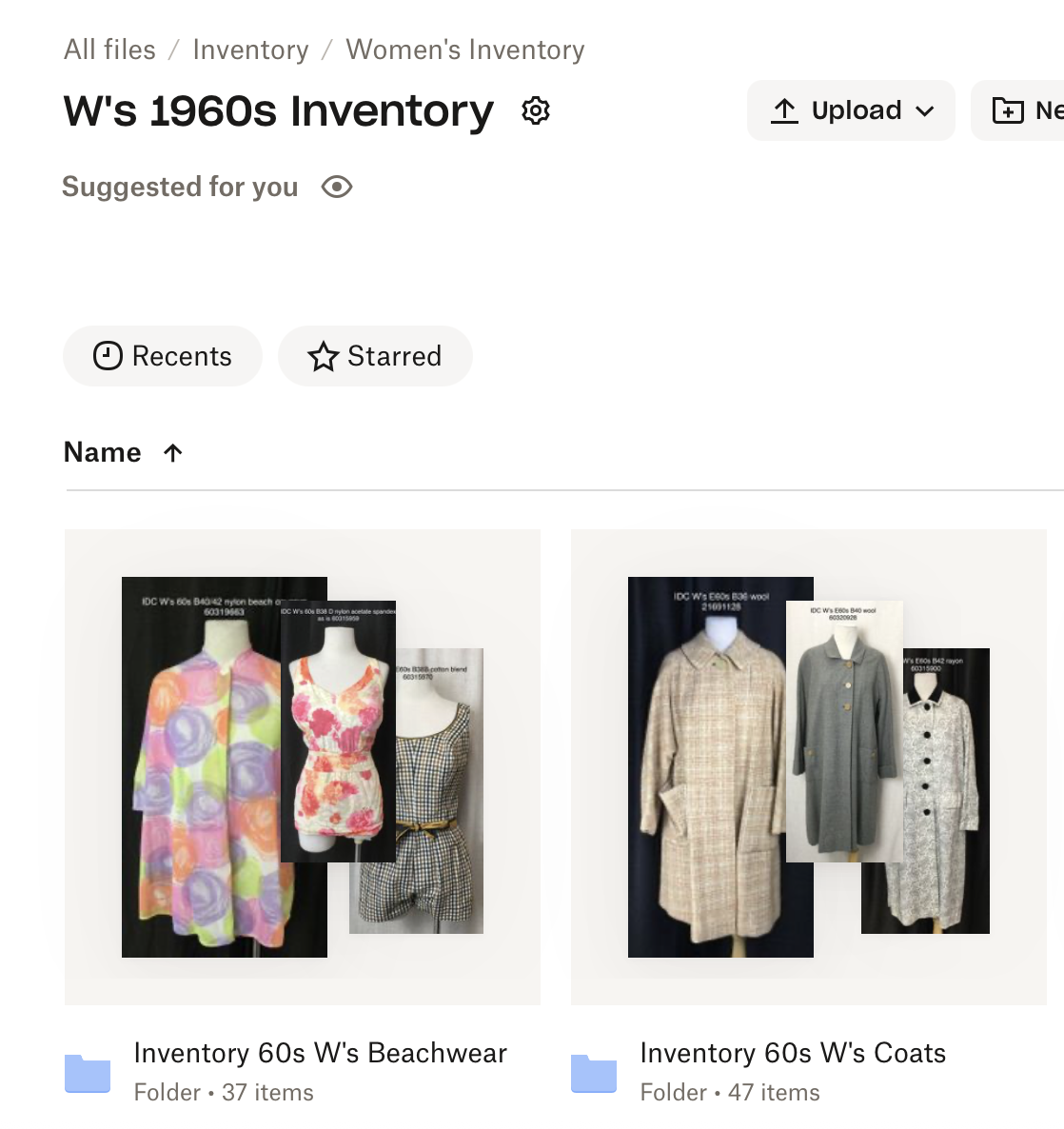Open folder settings gear icon
Screen dimensions: 1064x1129
tap(536, 111)
